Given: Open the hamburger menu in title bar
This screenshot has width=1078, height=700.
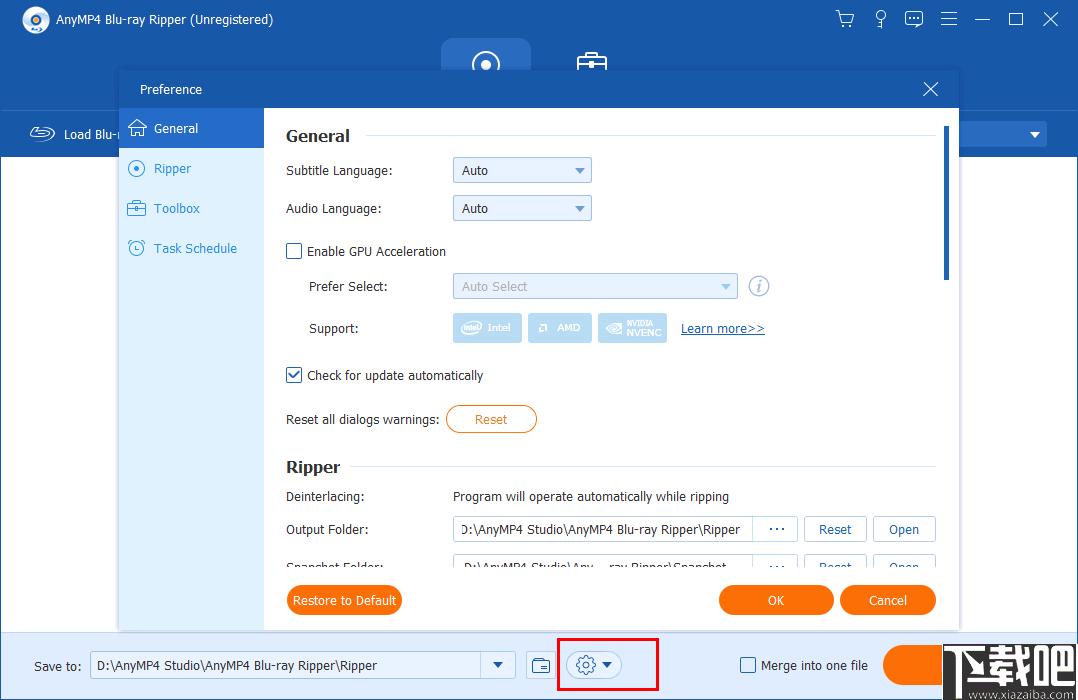Looking at the screenshot, I should (949, 19).
